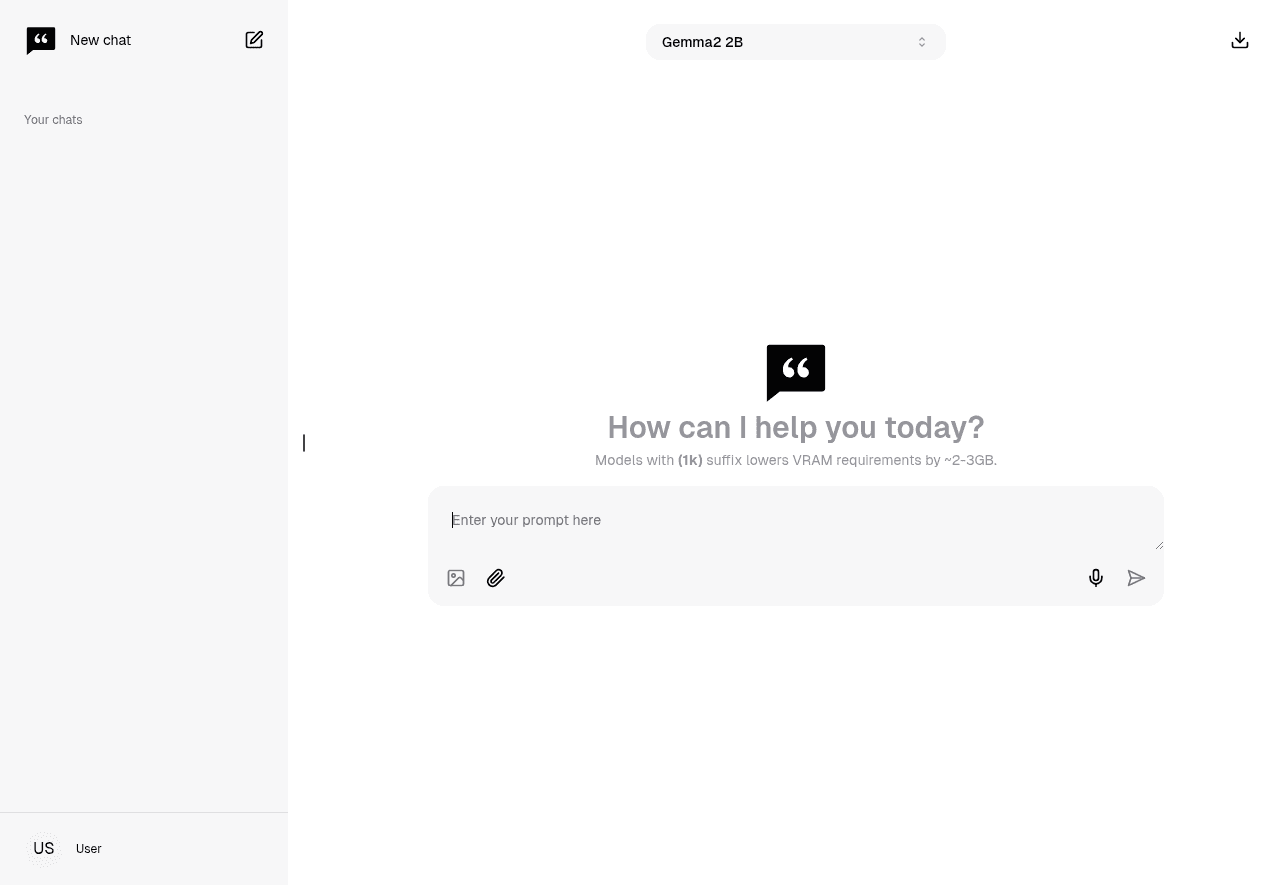
Task: Click the Models with VRAM requirements text
Action: 796,460
